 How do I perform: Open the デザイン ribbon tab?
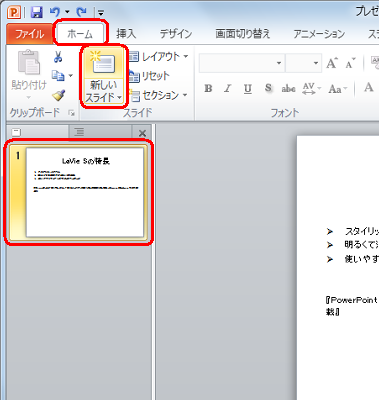(176, 34)
